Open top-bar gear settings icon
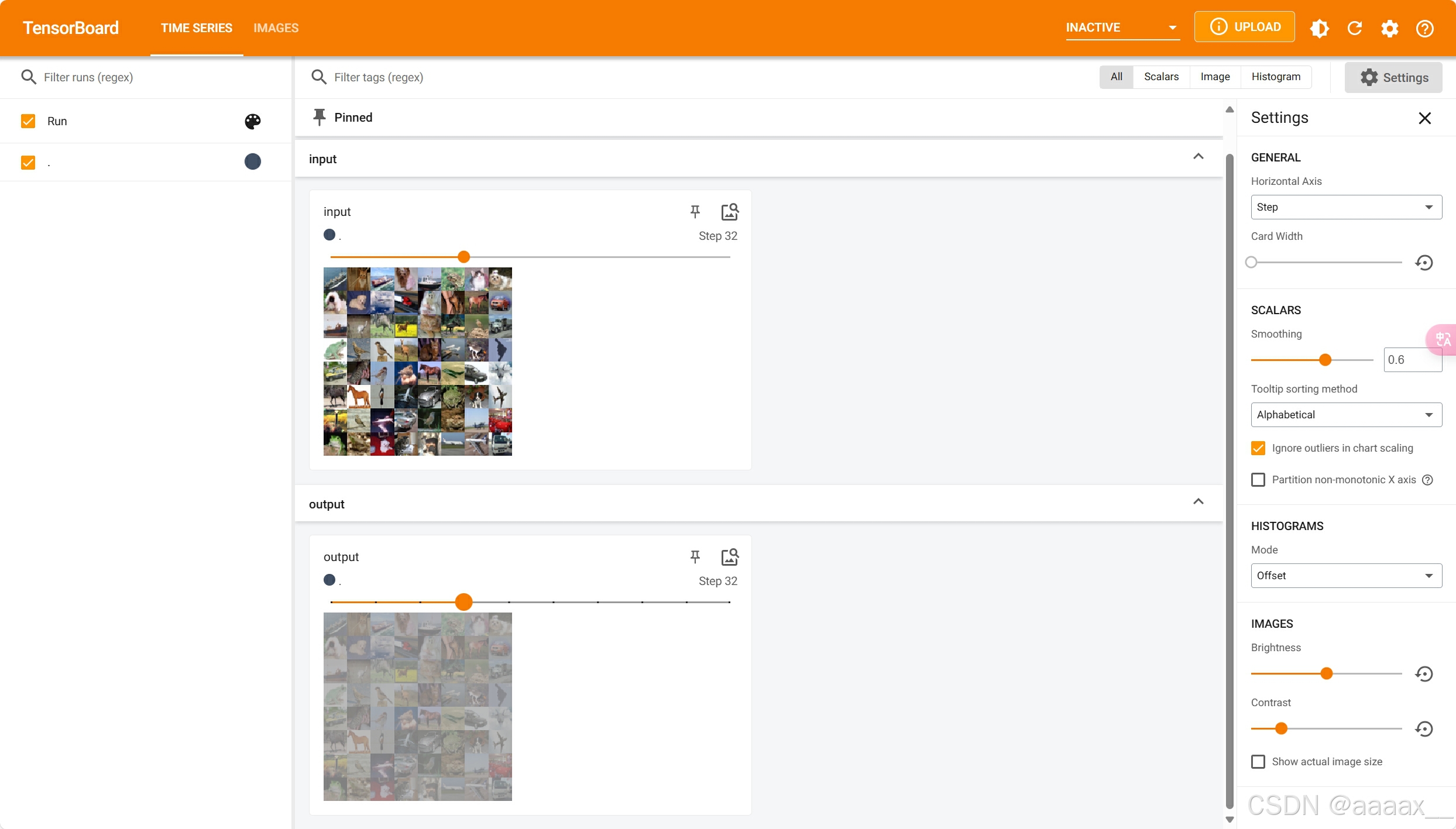 (x=1389, y=27)
